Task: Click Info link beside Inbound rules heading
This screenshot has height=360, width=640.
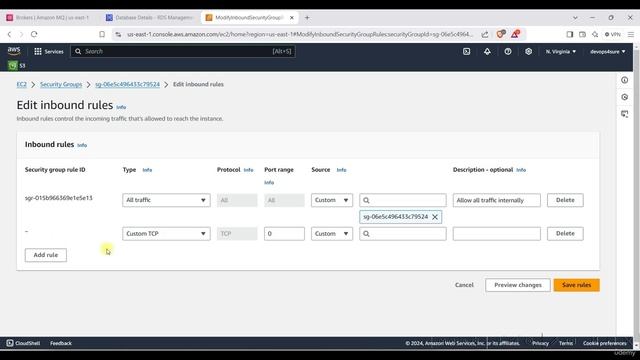Action: [82, 145]
